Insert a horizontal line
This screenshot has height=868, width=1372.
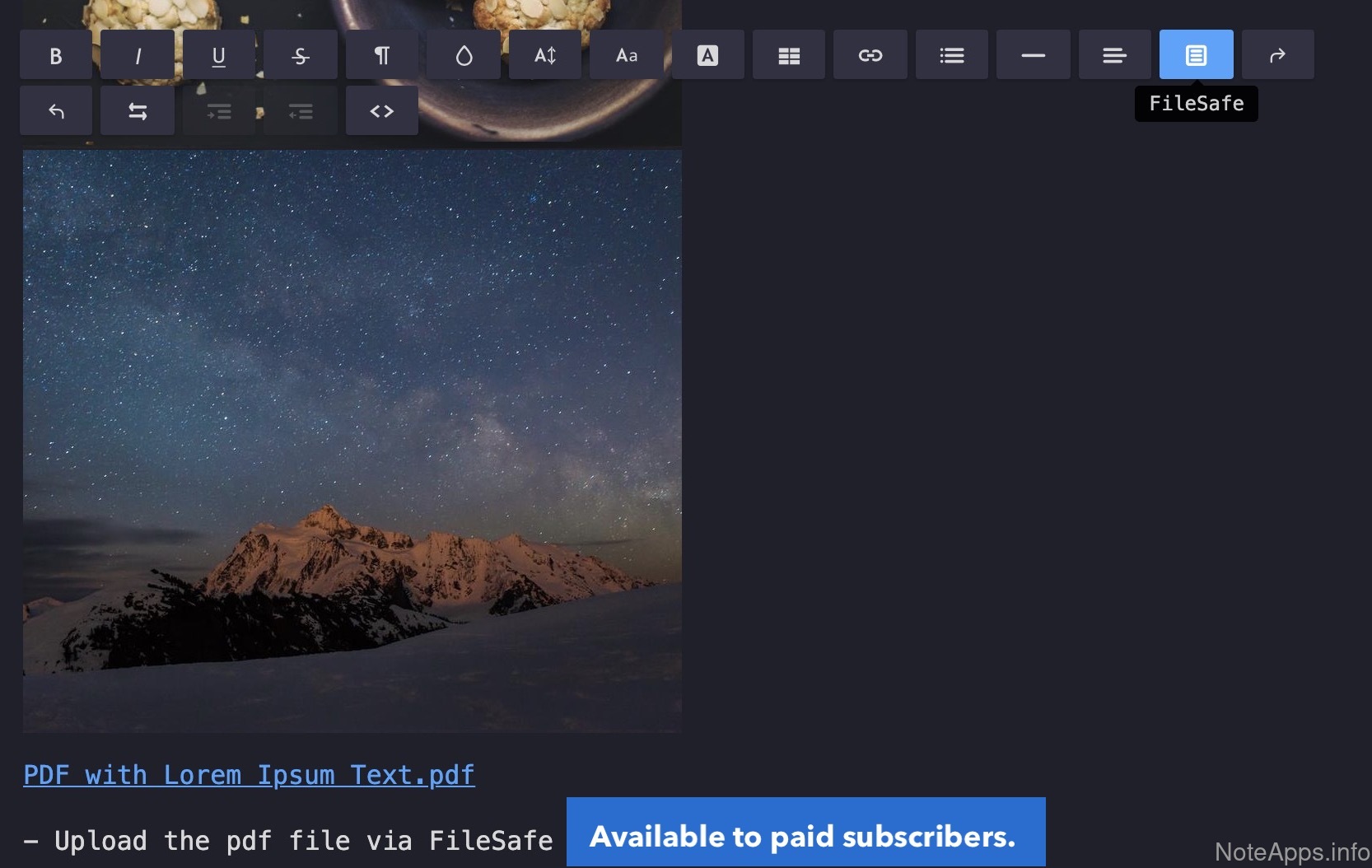1033,55
